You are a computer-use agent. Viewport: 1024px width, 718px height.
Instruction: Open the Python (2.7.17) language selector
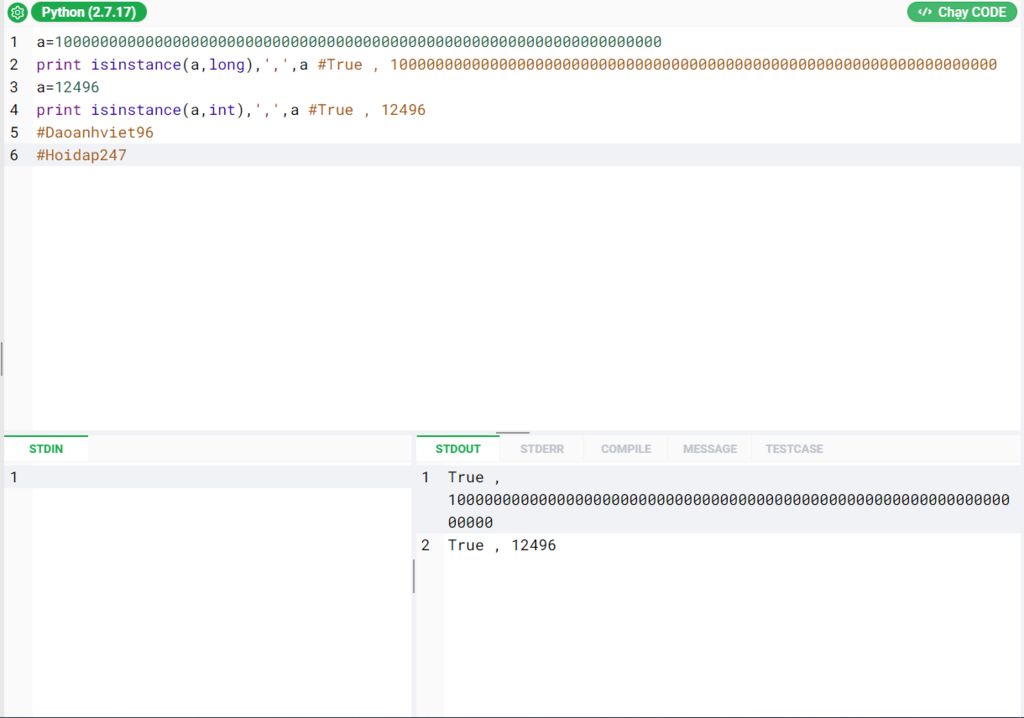click(89, 13)
